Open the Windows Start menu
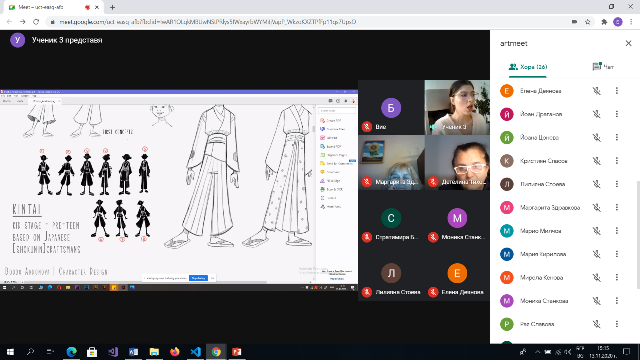This screenshot has width=640, height=360. coord(10,351)
